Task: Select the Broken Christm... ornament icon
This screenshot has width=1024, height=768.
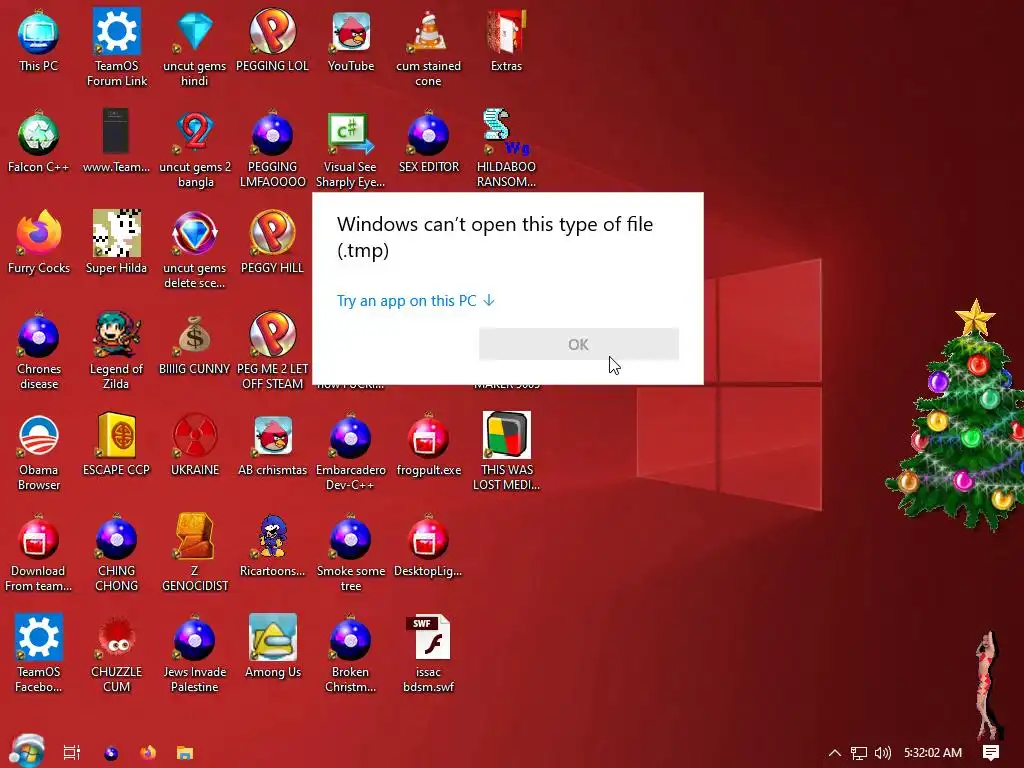Action: (x=351, y=654)
